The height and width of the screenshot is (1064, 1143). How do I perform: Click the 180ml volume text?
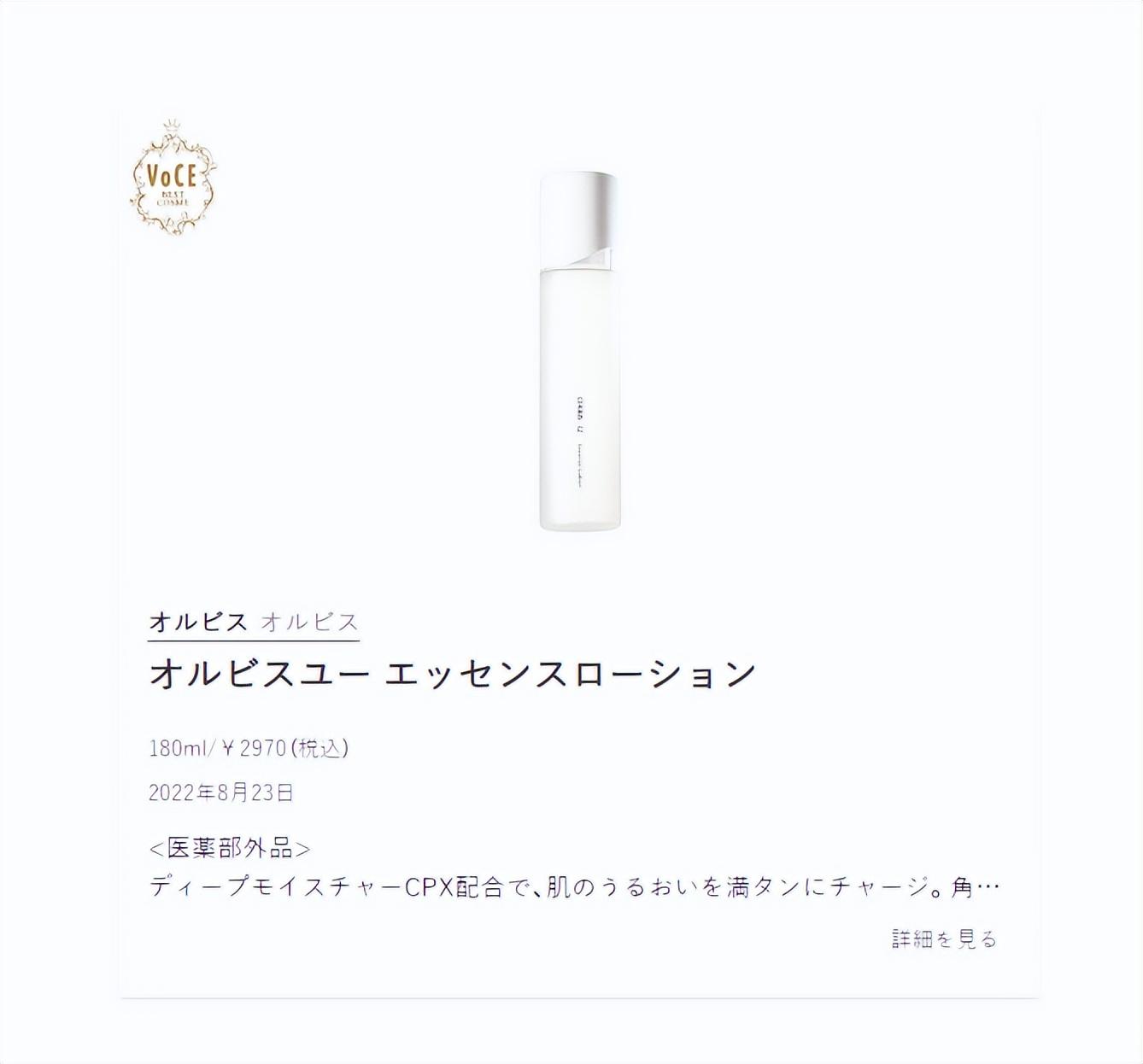pyautogui.click(x=179, y=749)
